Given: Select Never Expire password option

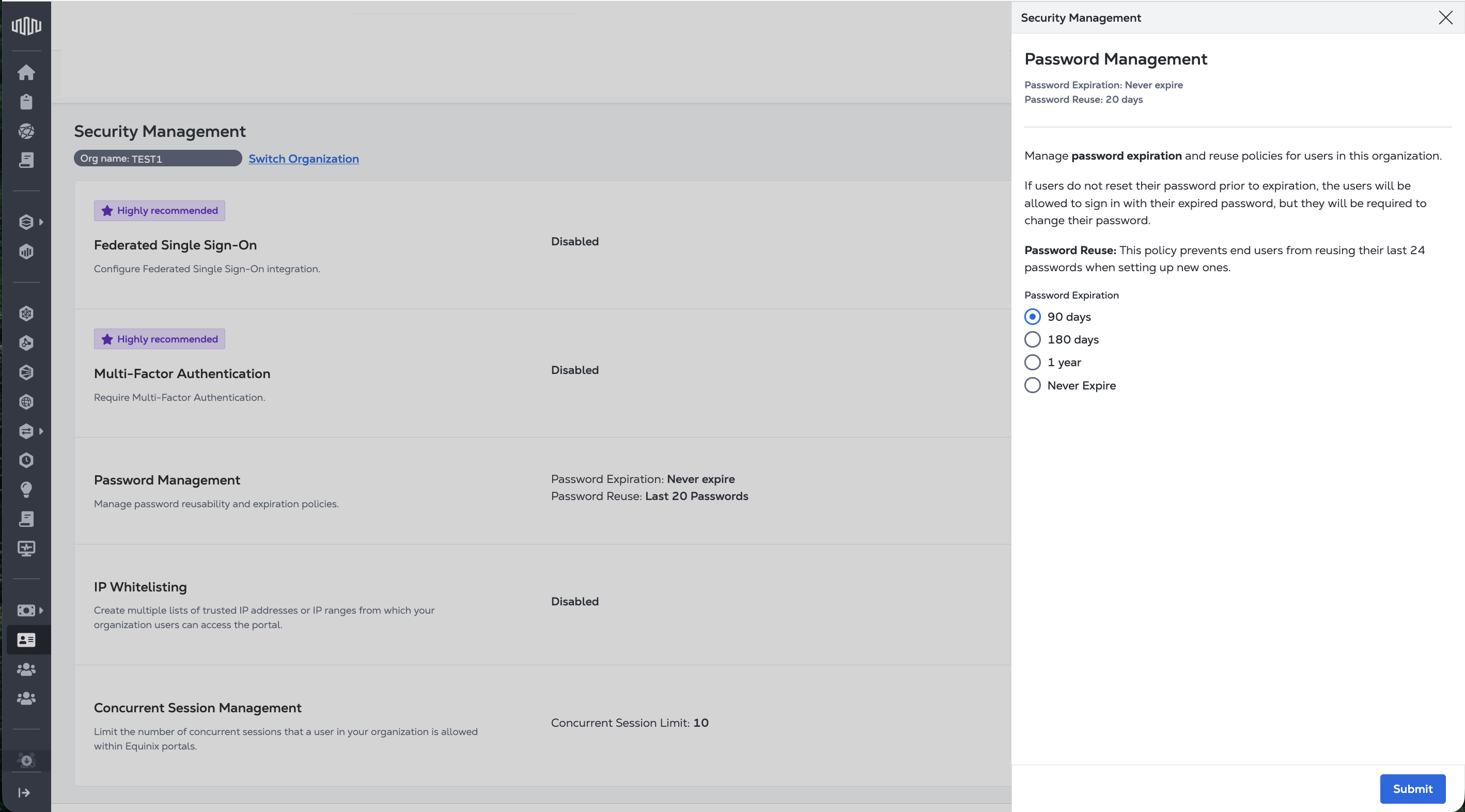Looking at the screenshot, I should (x=1032, y=385).
